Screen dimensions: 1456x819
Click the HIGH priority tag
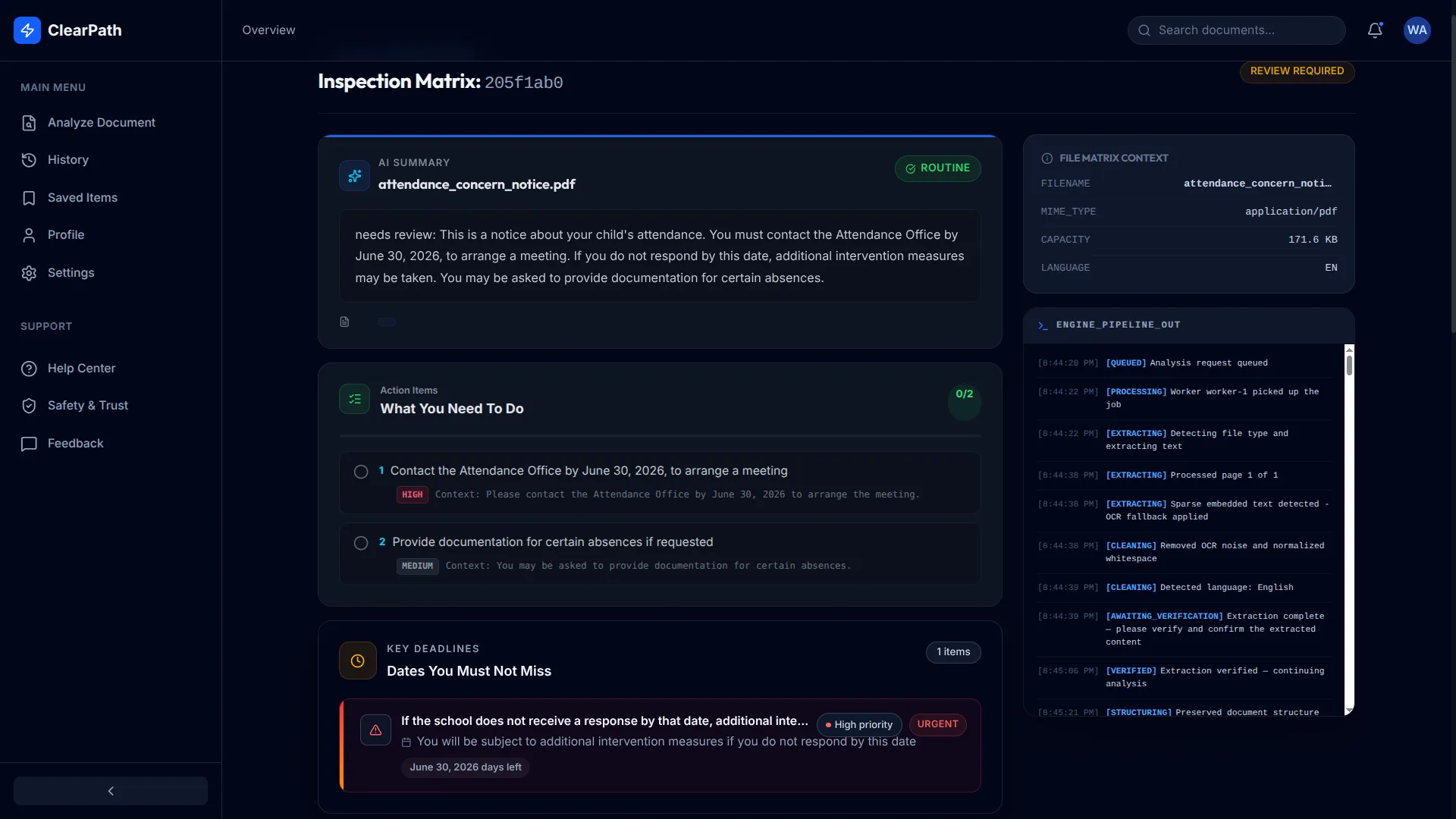412,494
